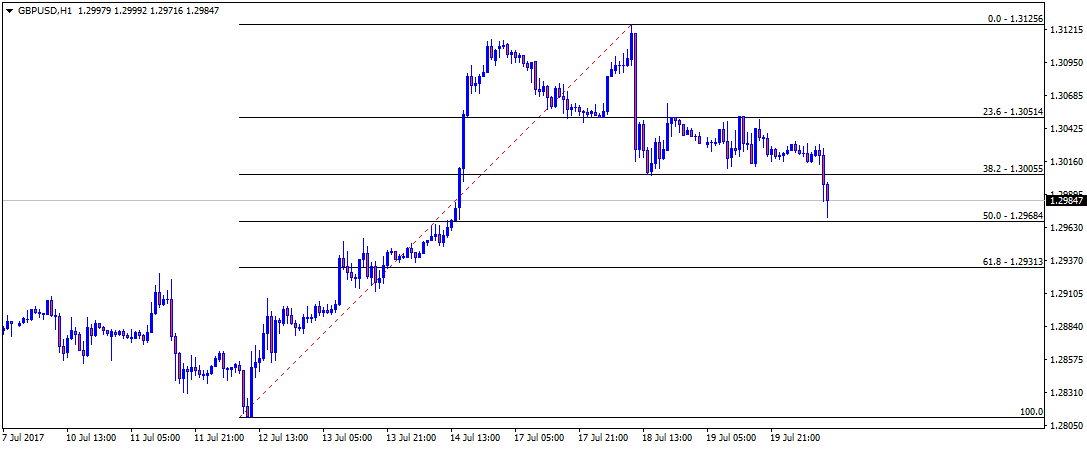
Task: Click the 1.28050 price scale value
Action: coord(1065,426)
